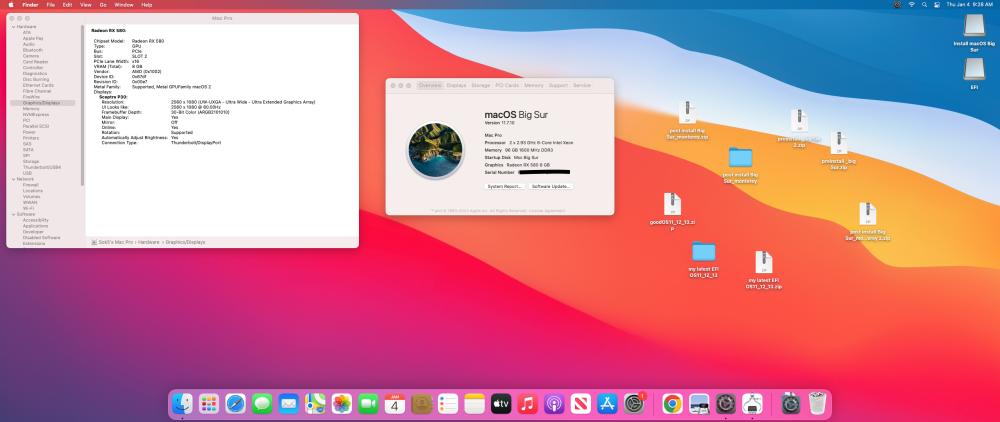1000x422 pixels.
Task: Click the sidebar vertical scrollbar
Action: pyautogui.click(x=82, y=105)
